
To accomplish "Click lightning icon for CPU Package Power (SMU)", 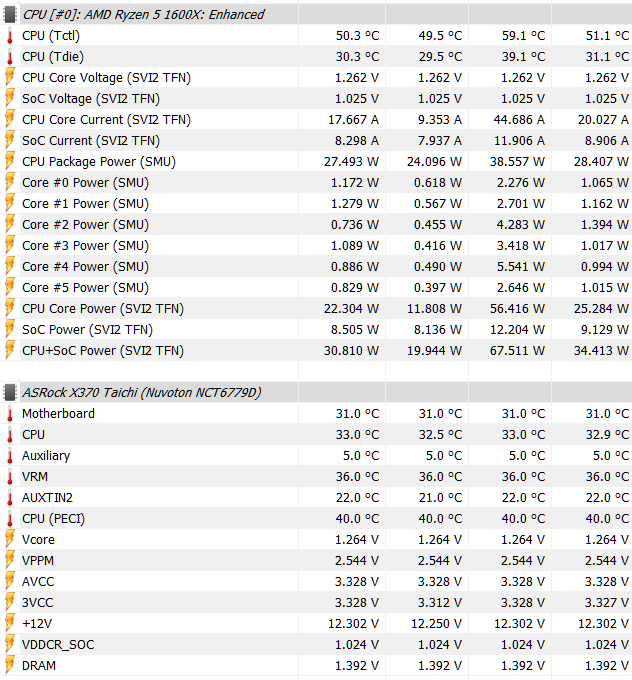I will click(10, 162).
